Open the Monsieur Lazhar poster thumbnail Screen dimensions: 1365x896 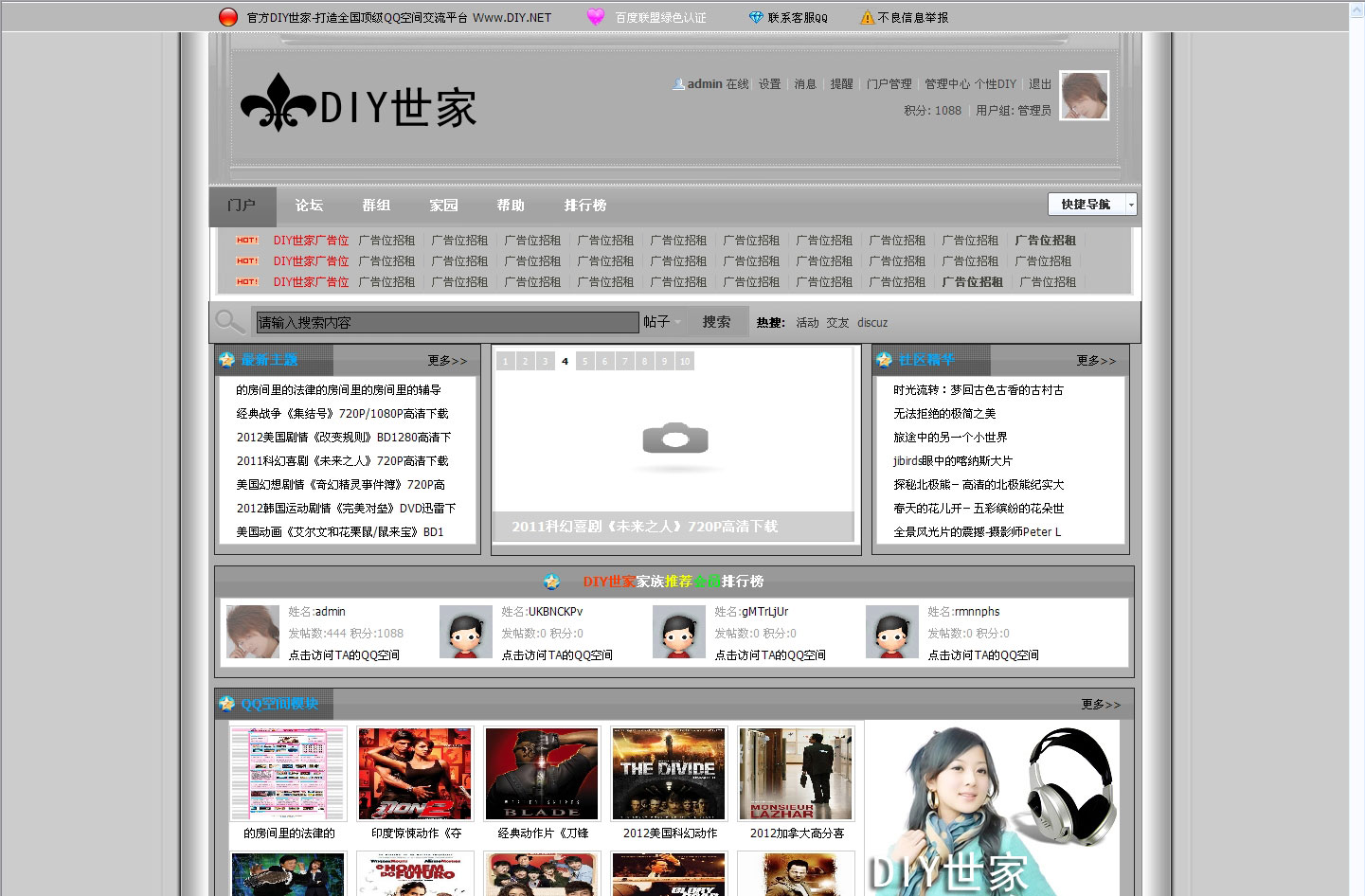point(796,774)
